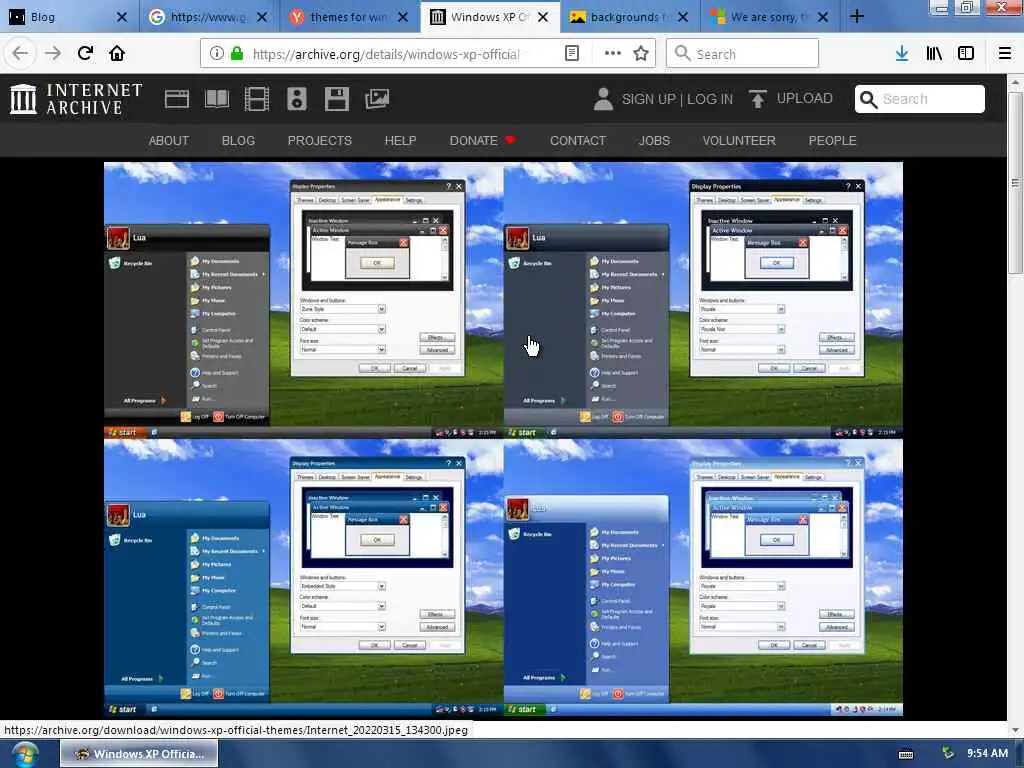Click the Internet Archive logo
This screenshot has width=1024, height=768.
76,99
